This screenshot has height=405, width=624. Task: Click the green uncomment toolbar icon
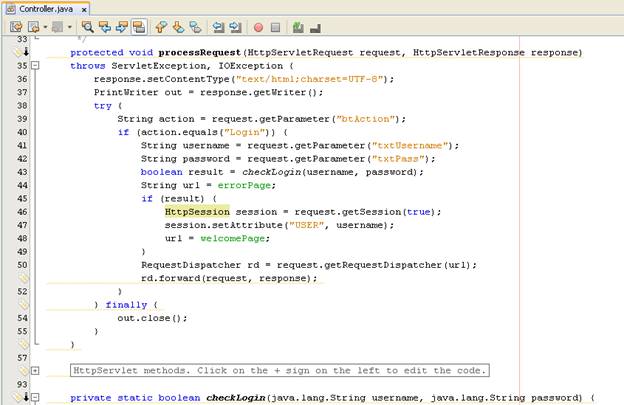[x=298, y=27]
